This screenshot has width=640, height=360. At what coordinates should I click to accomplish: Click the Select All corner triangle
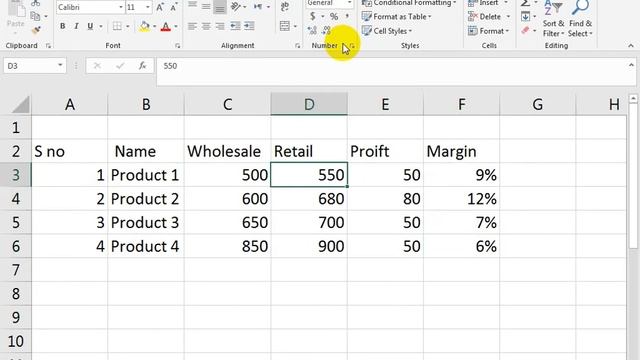21,105
